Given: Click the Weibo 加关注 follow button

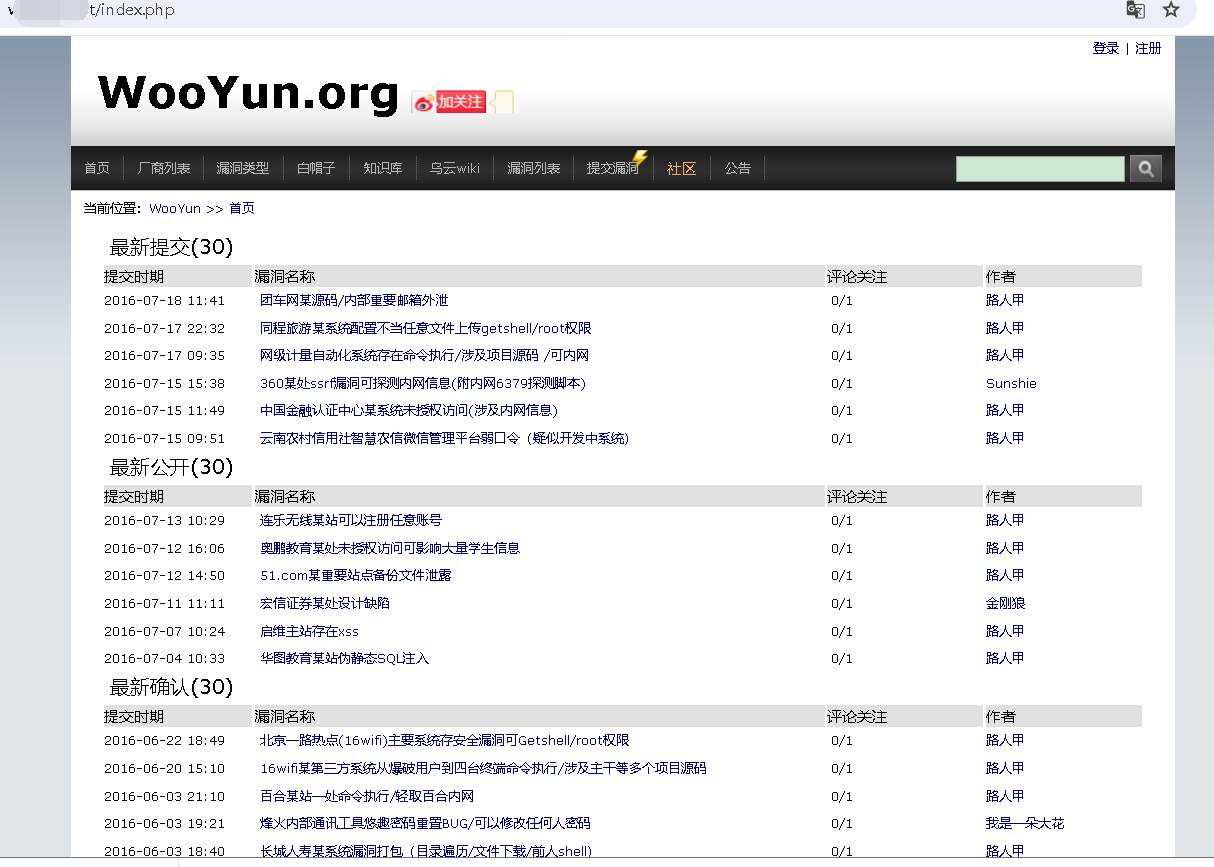Looking at the screenshot, I should click(449, 101).
